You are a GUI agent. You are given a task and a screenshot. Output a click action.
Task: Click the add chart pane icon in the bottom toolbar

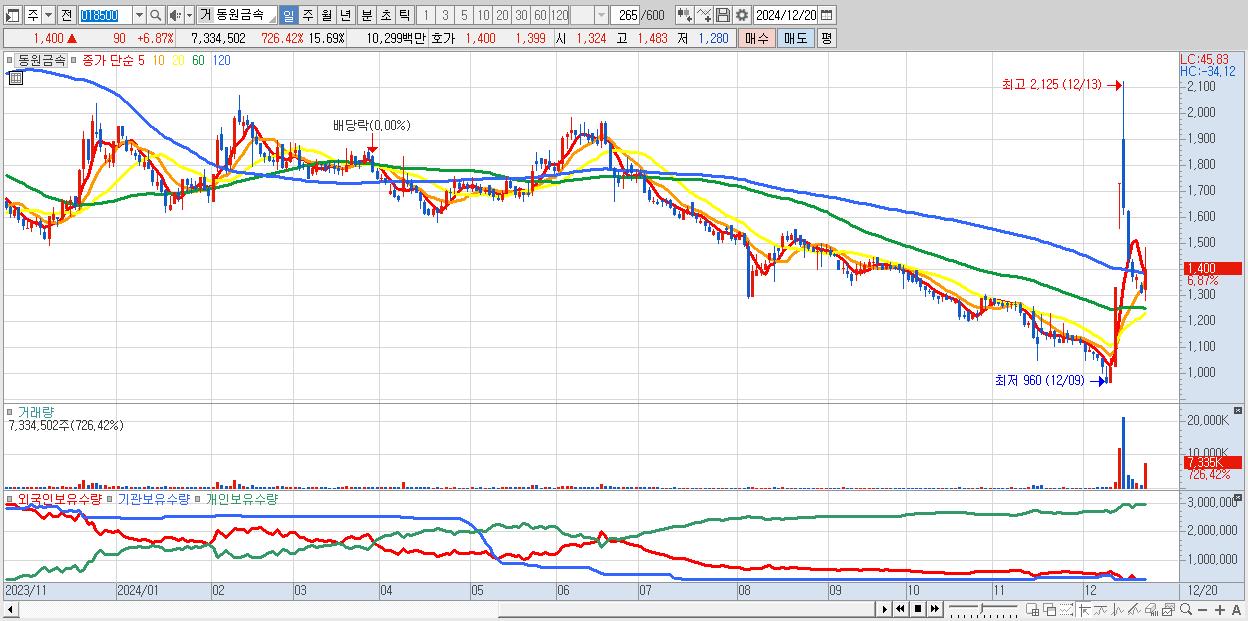tap(1033, 610)
